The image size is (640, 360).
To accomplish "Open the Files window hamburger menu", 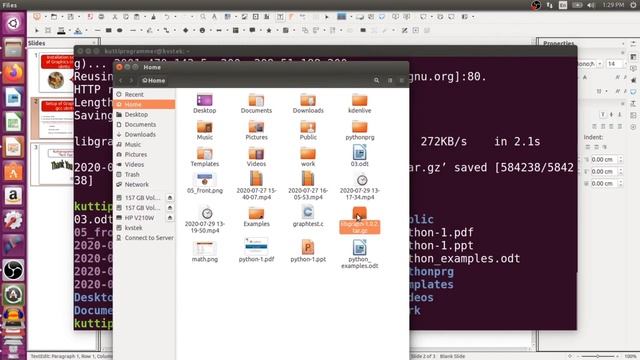I will click(x=402, y=81).
